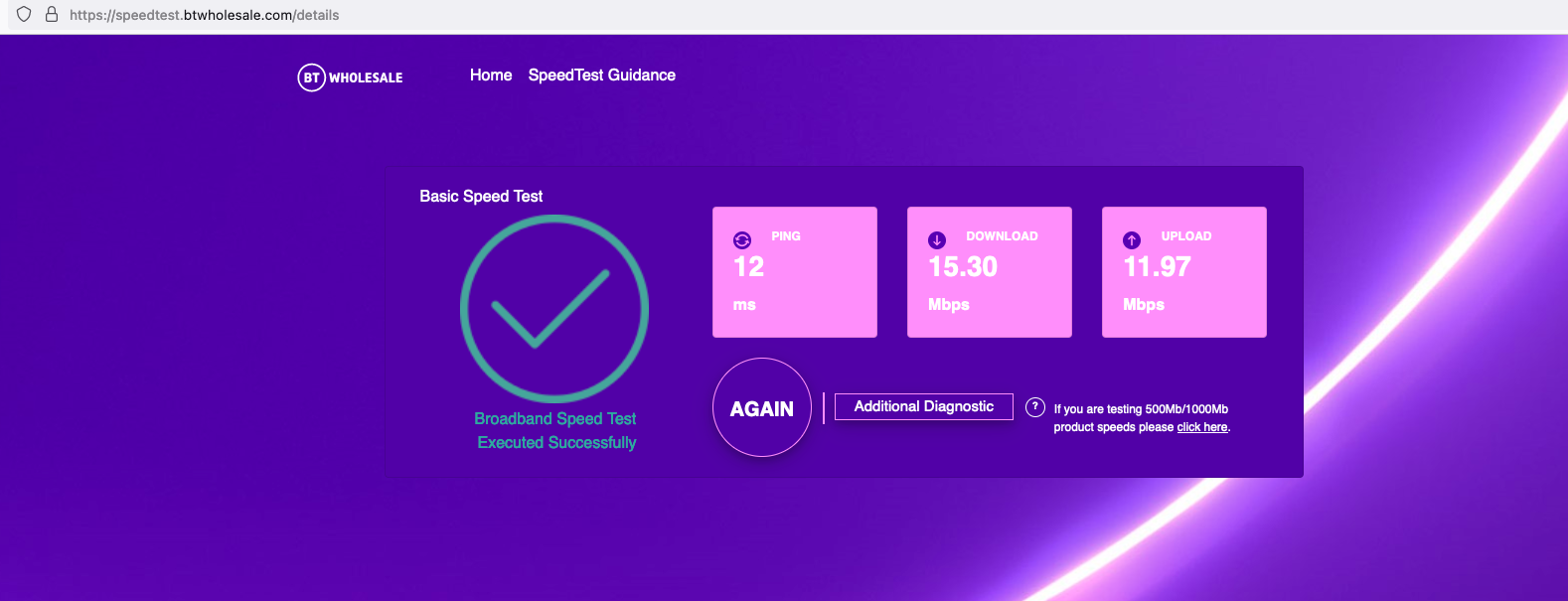Click the question mark help icon
The image size is (1568, 601).
click(x=1035, y=407)
